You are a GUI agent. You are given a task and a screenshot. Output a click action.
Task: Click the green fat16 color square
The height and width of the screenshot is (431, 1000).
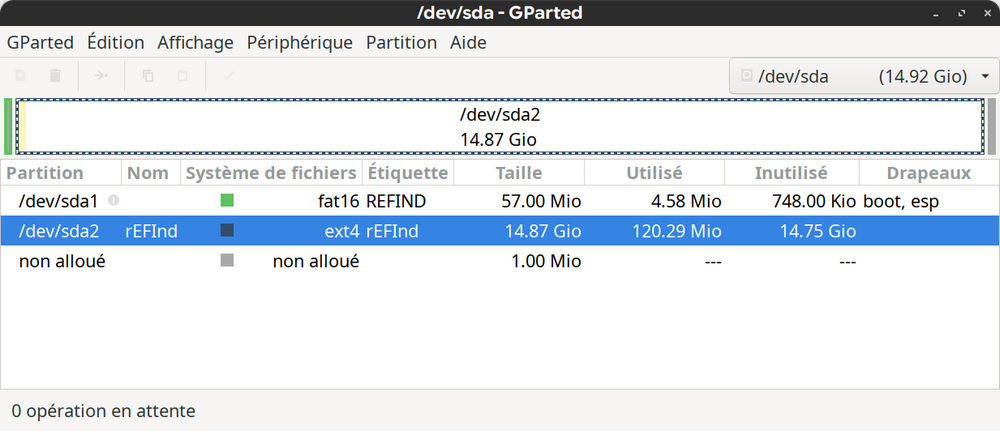point(227,201)
